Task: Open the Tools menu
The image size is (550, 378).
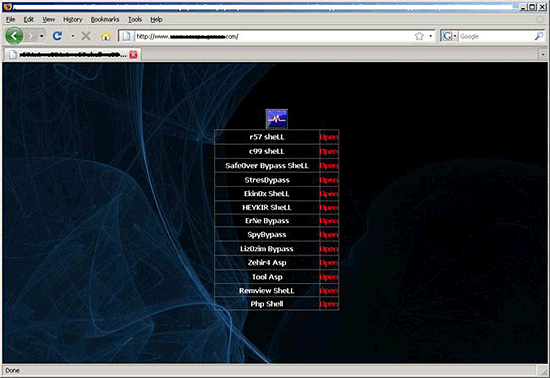Action: tap(135, 19)
